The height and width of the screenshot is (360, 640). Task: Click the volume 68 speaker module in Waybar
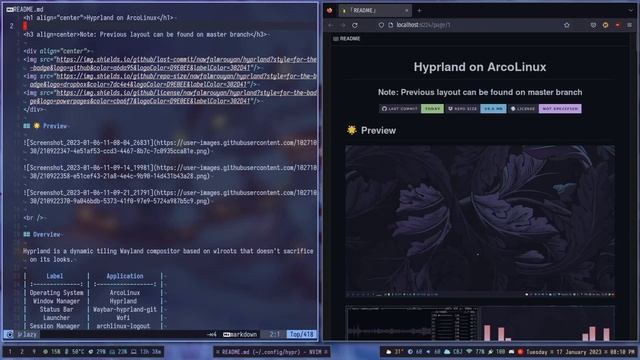[x=433, y=352]
